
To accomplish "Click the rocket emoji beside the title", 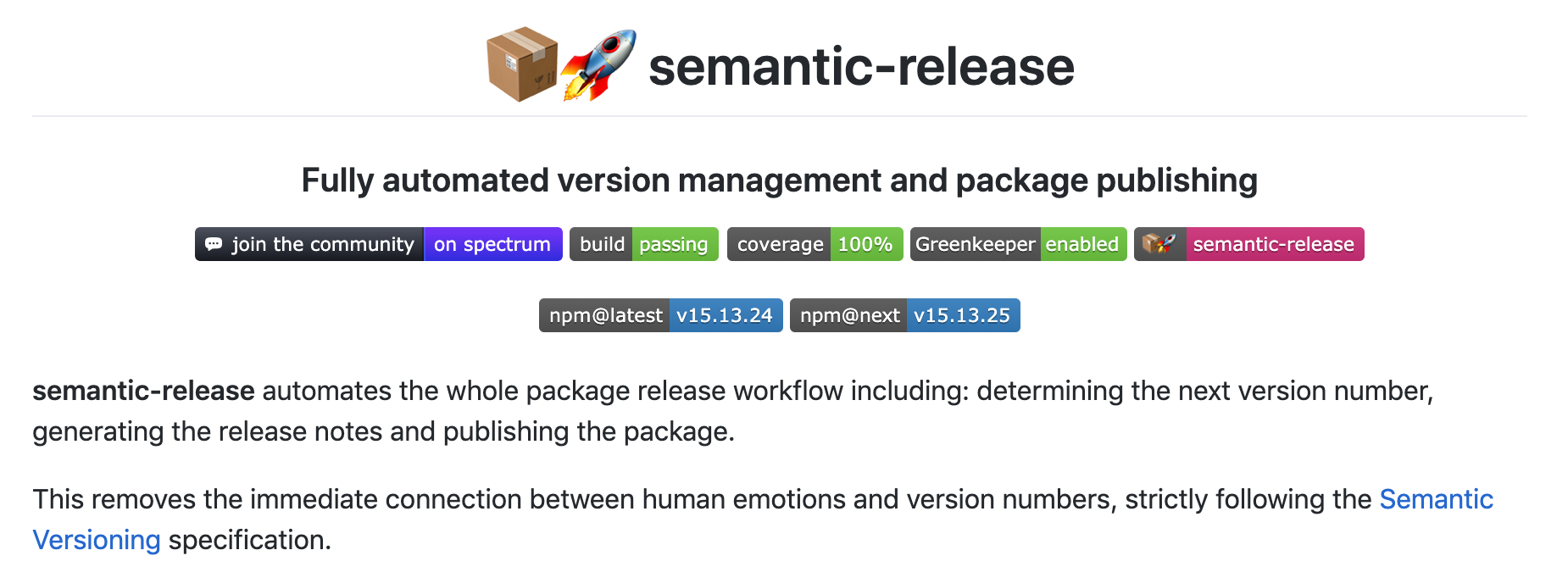I will pyautogui.click(x=598, y=65).
